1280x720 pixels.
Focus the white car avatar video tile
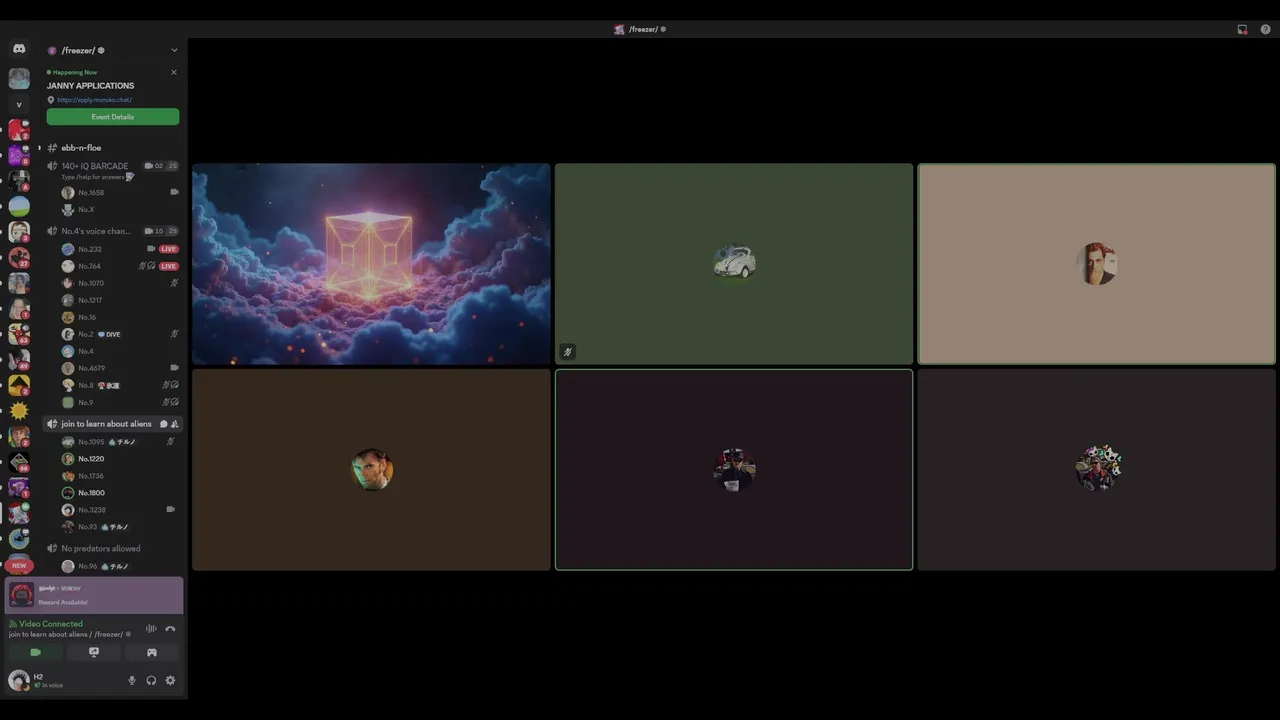point(734,264)
